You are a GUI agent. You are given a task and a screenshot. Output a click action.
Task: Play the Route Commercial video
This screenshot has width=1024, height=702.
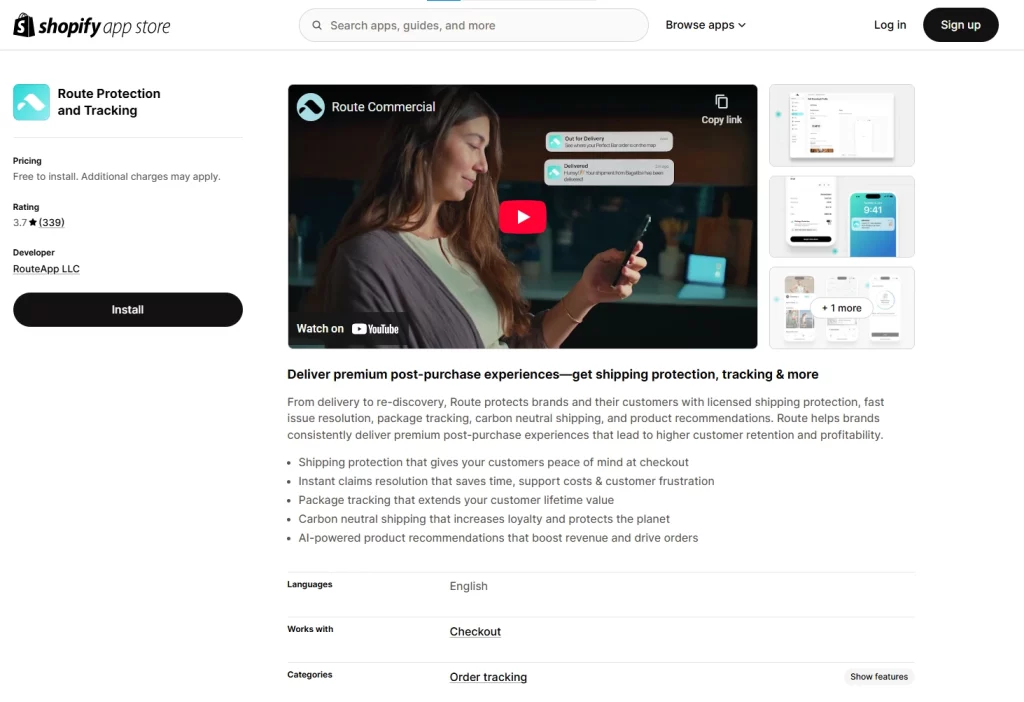pos(522,217)
